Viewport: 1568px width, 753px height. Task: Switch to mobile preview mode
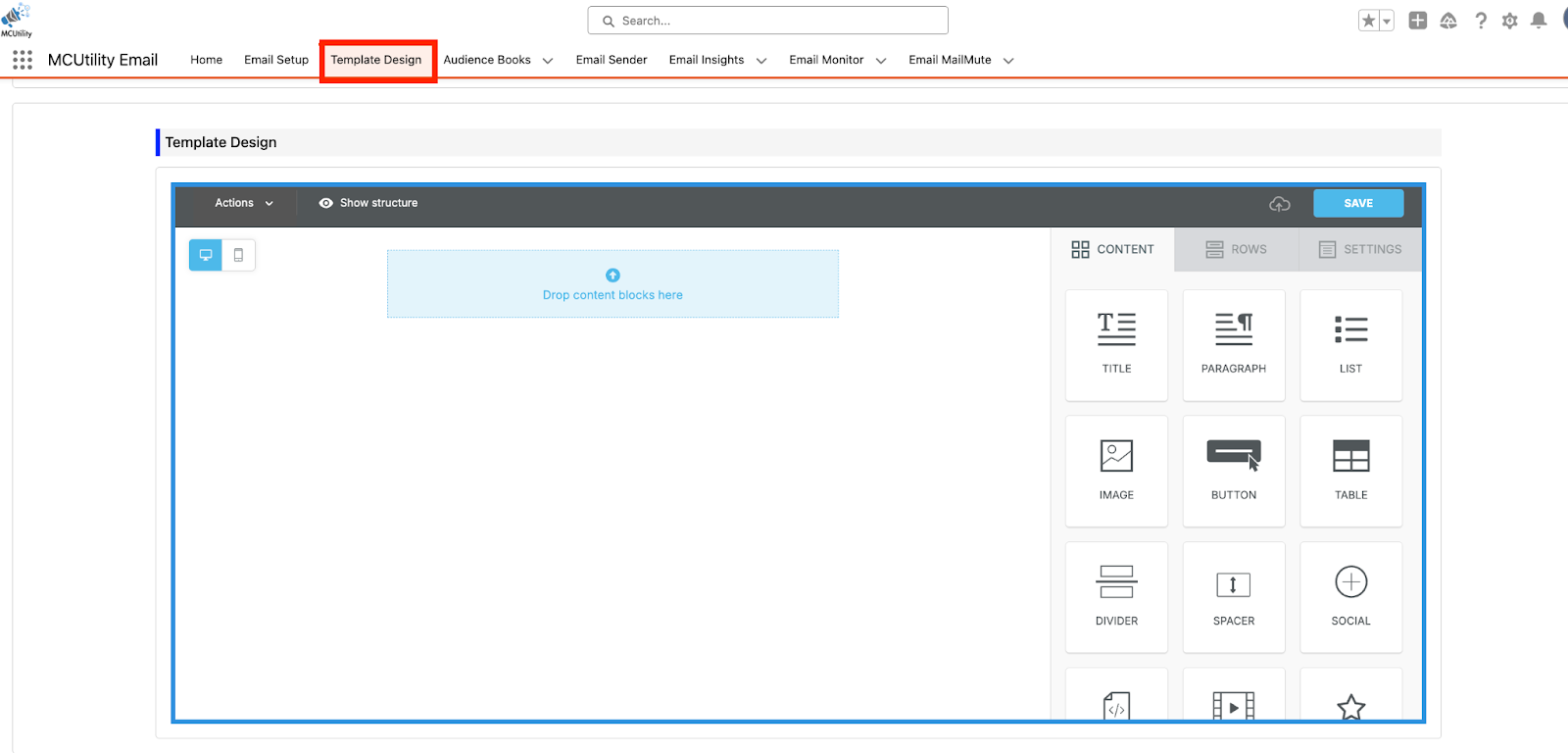tap(238, 255)
